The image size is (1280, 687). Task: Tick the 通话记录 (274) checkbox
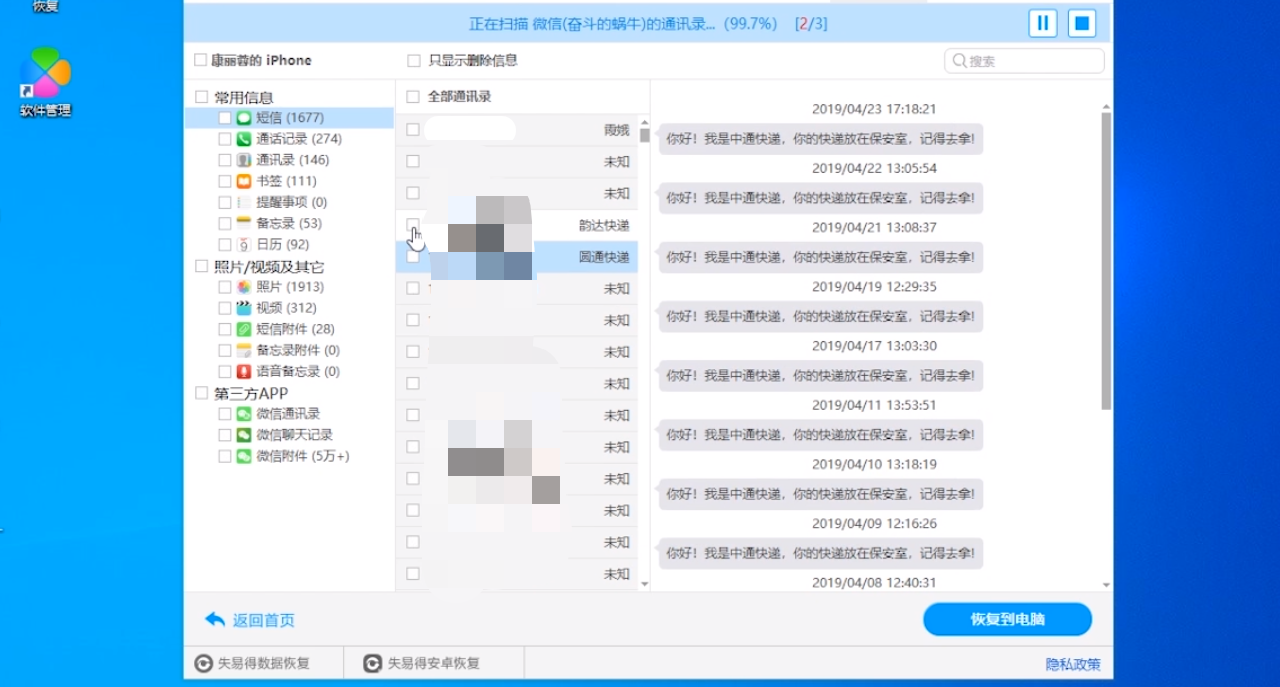click(225, 139)
